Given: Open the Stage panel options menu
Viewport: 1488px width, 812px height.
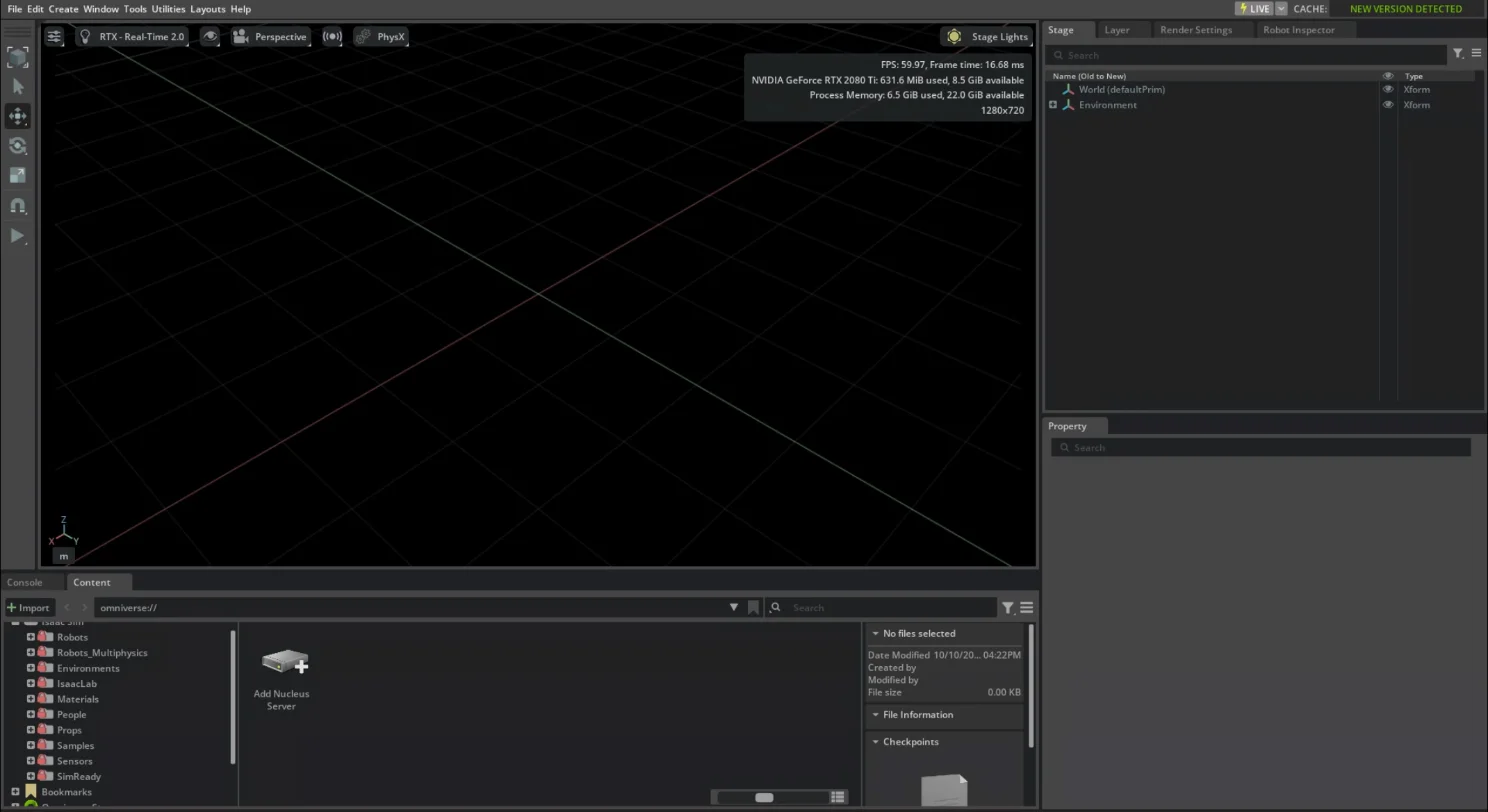Looking at the screenshot, I should (1476, 54).
